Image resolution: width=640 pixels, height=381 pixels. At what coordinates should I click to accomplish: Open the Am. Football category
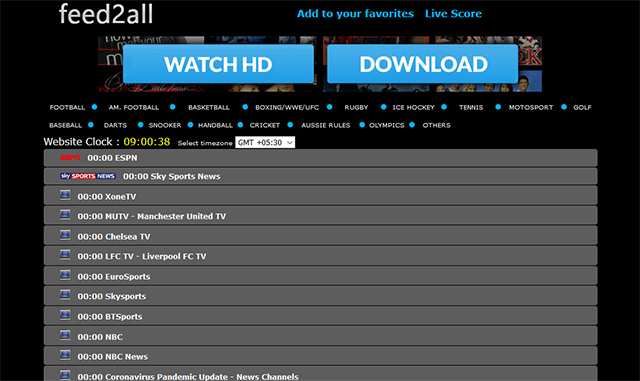(133, 107)
